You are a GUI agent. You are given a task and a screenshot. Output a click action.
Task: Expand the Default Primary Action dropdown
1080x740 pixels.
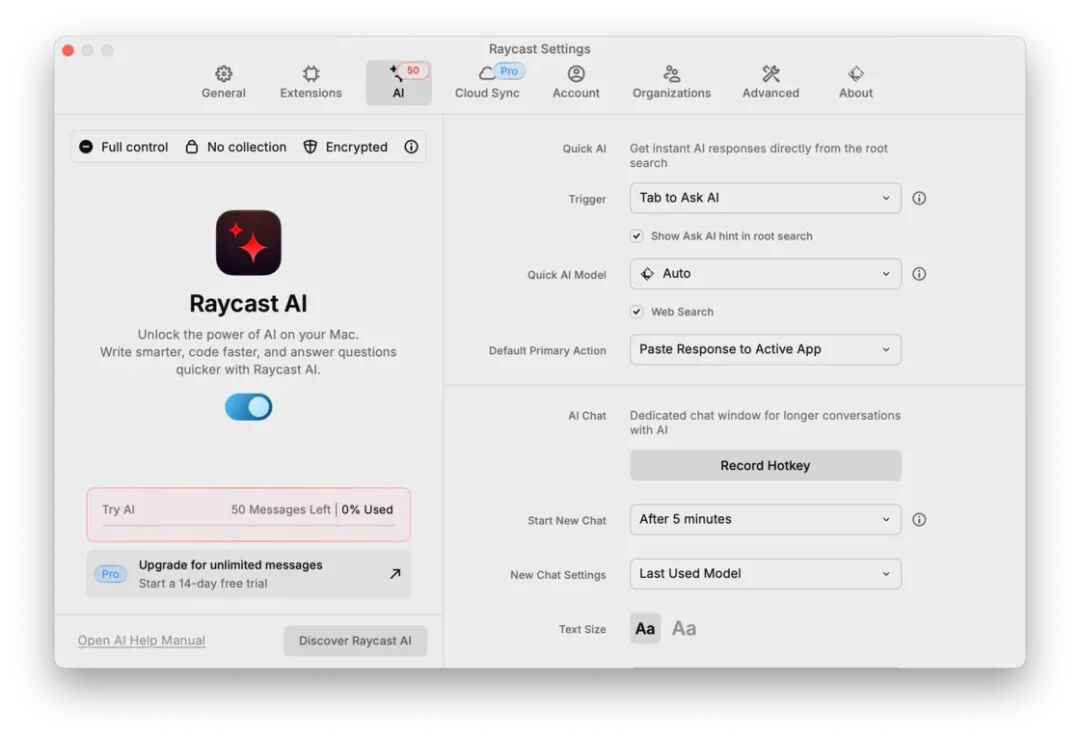tap(765, 349)
